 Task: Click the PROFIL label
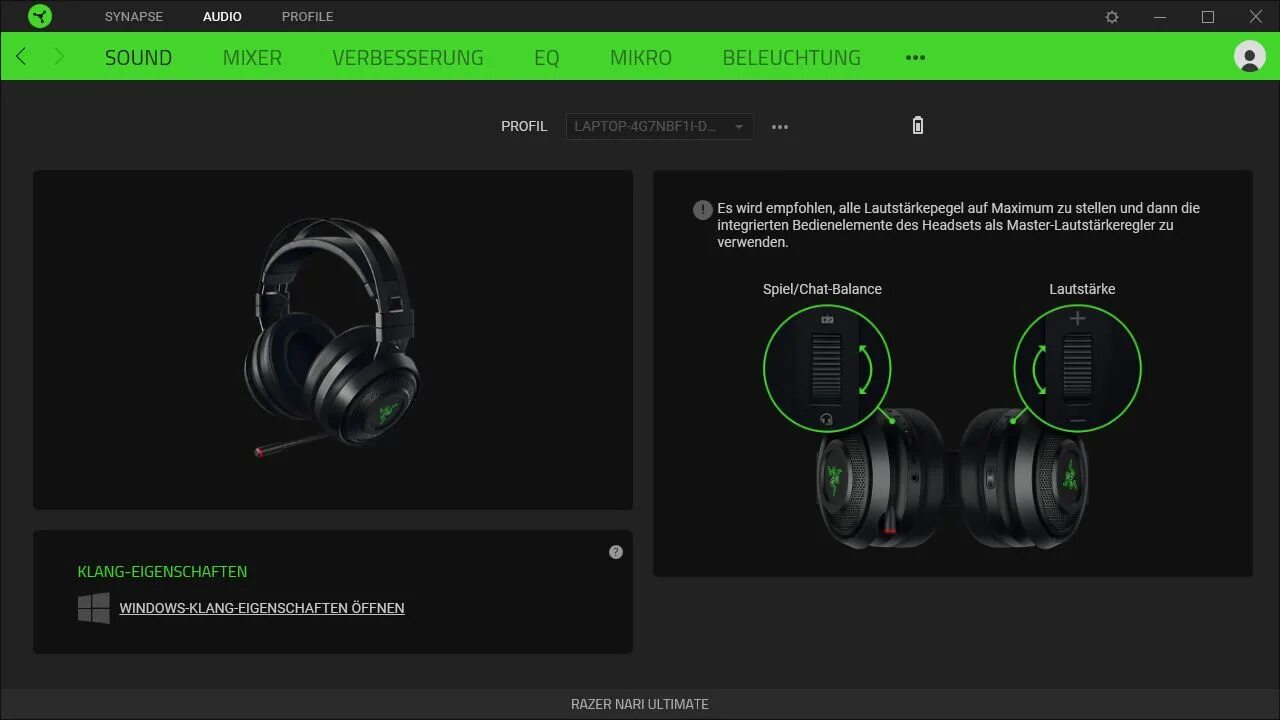click(524, 127)
